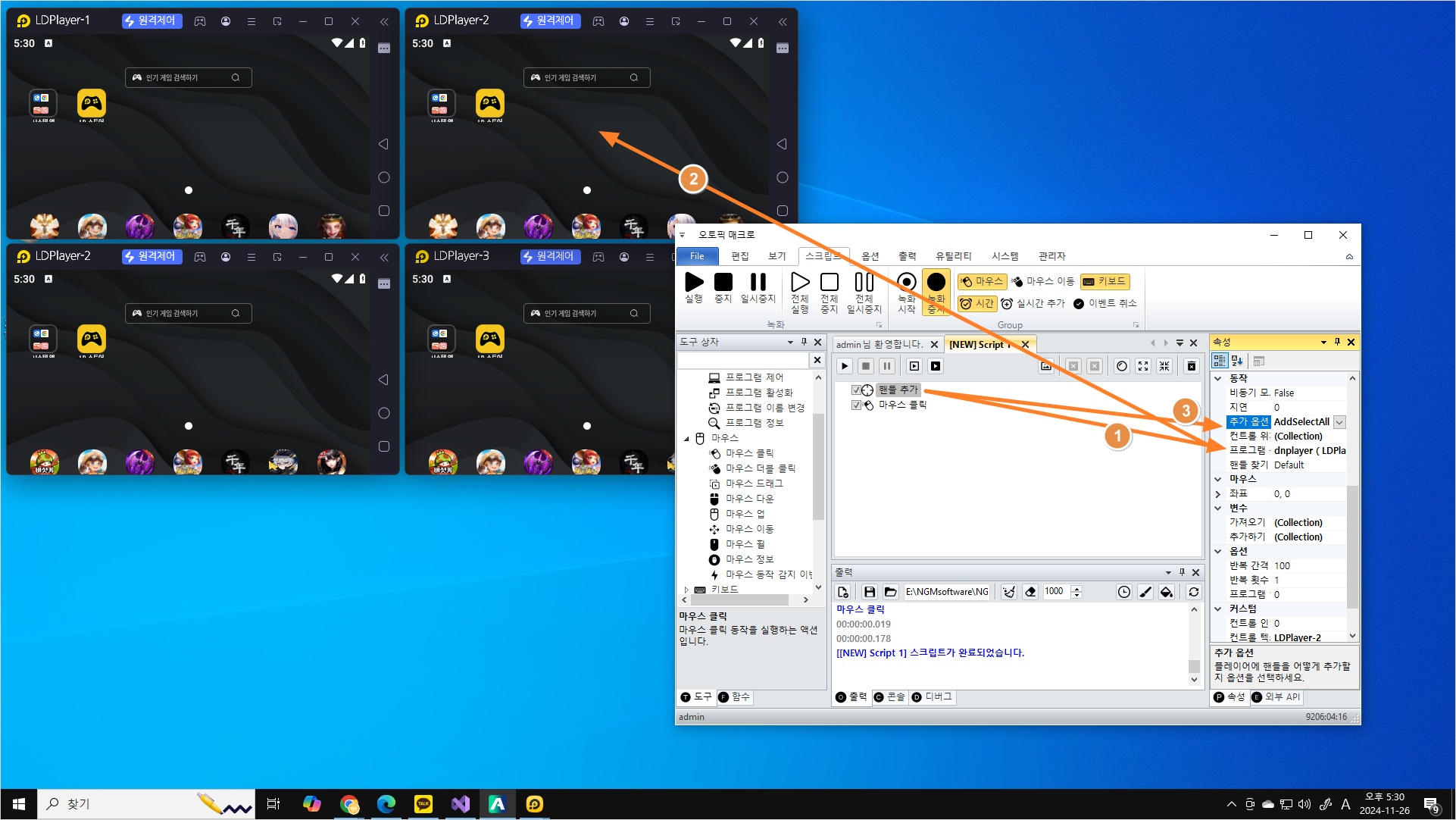1456x820 pixels.
Task: Click the 녹화 시작 record start icon
Action: (906, 283)
